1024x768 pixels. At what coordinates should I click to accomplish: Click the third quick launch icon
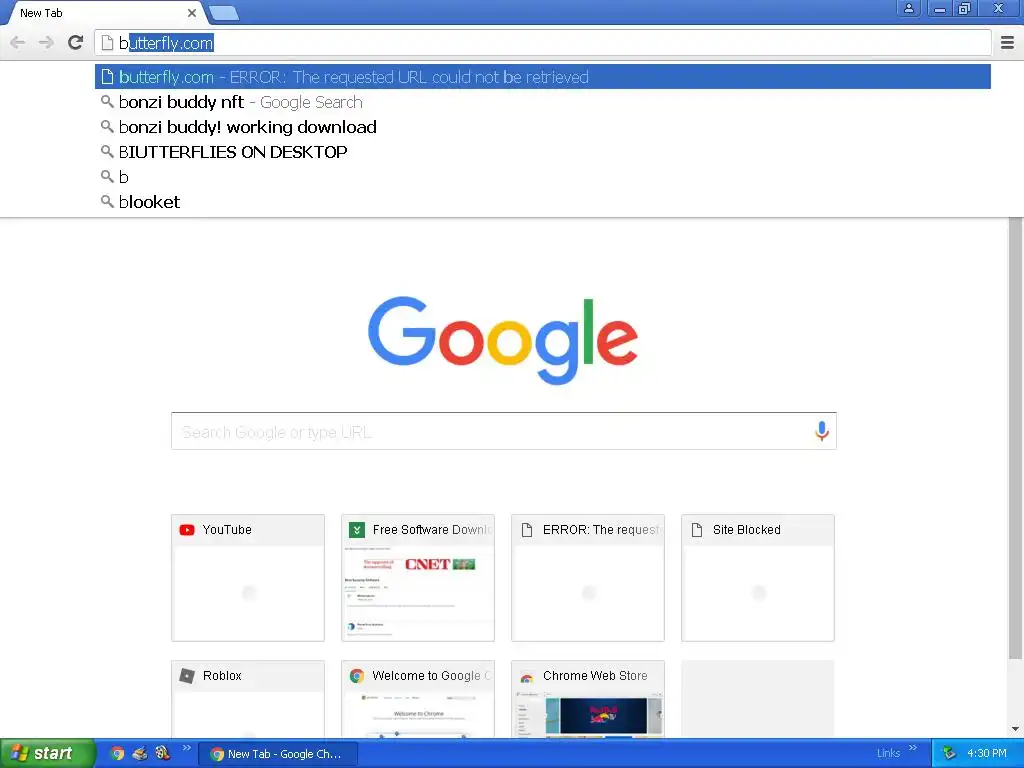coord(162,753)
